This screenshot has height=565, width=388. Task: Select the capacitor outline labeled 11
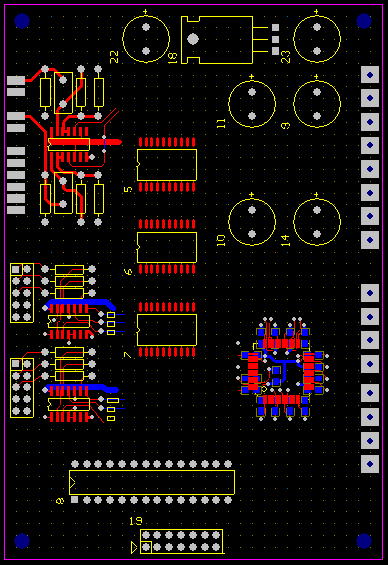(252, 104)
